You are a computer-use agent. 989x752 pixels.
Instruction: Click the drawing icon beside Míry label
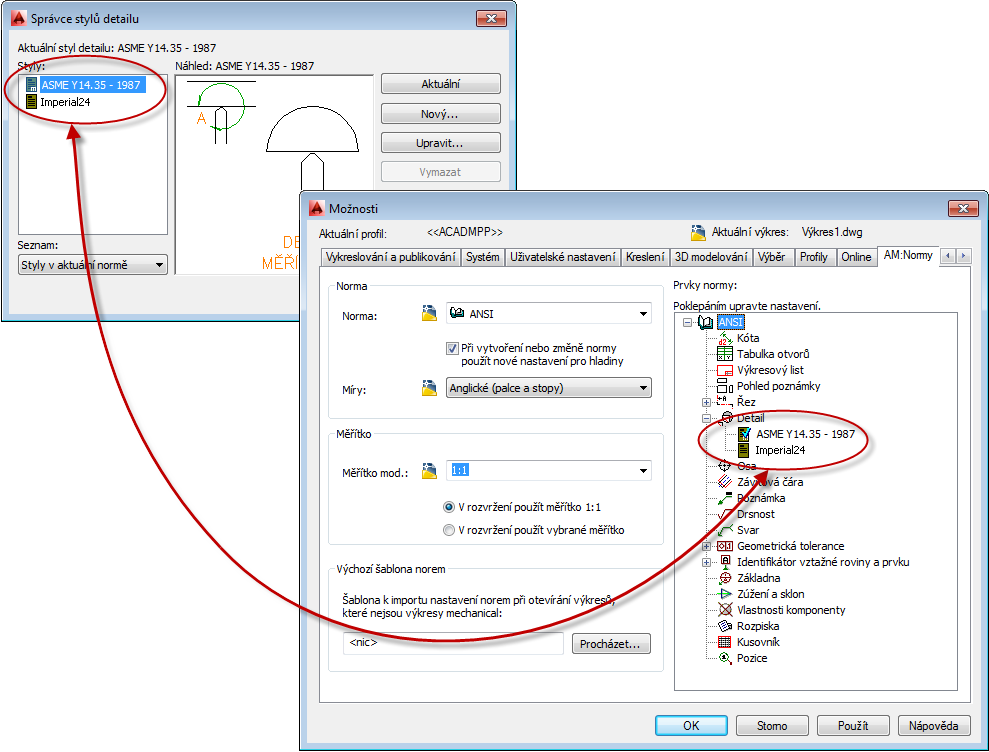(429, 387)
